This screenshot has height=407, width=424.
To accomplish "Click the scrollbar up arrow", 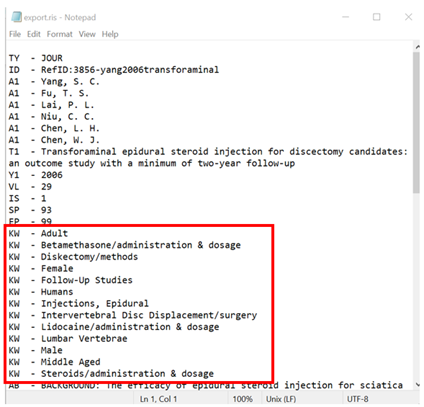I will (x=417, y=47).
